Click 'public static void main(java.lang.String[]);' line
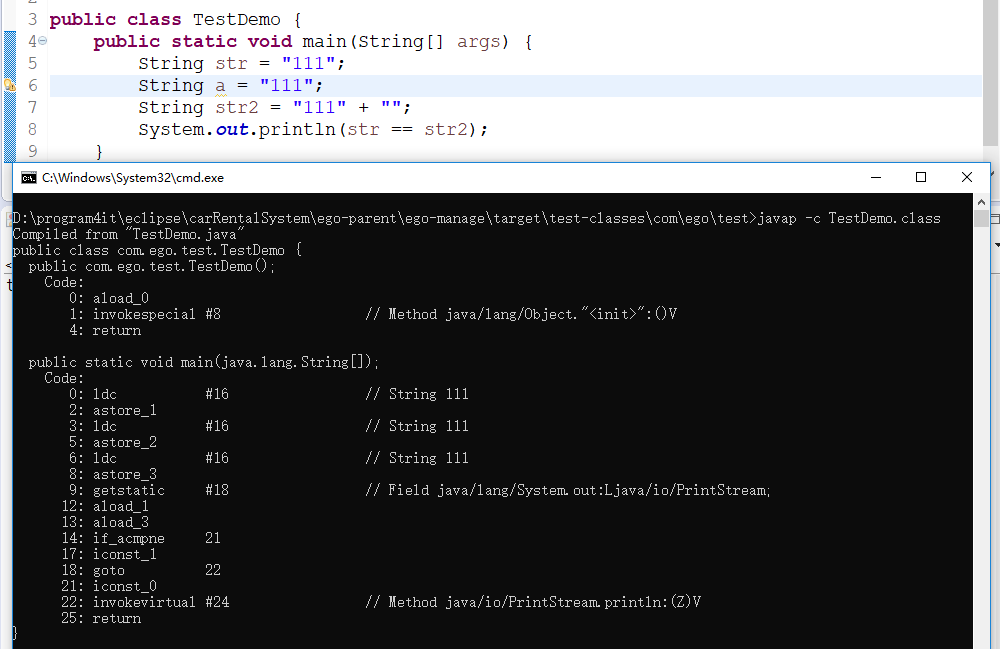 click(x=203, y=362)
